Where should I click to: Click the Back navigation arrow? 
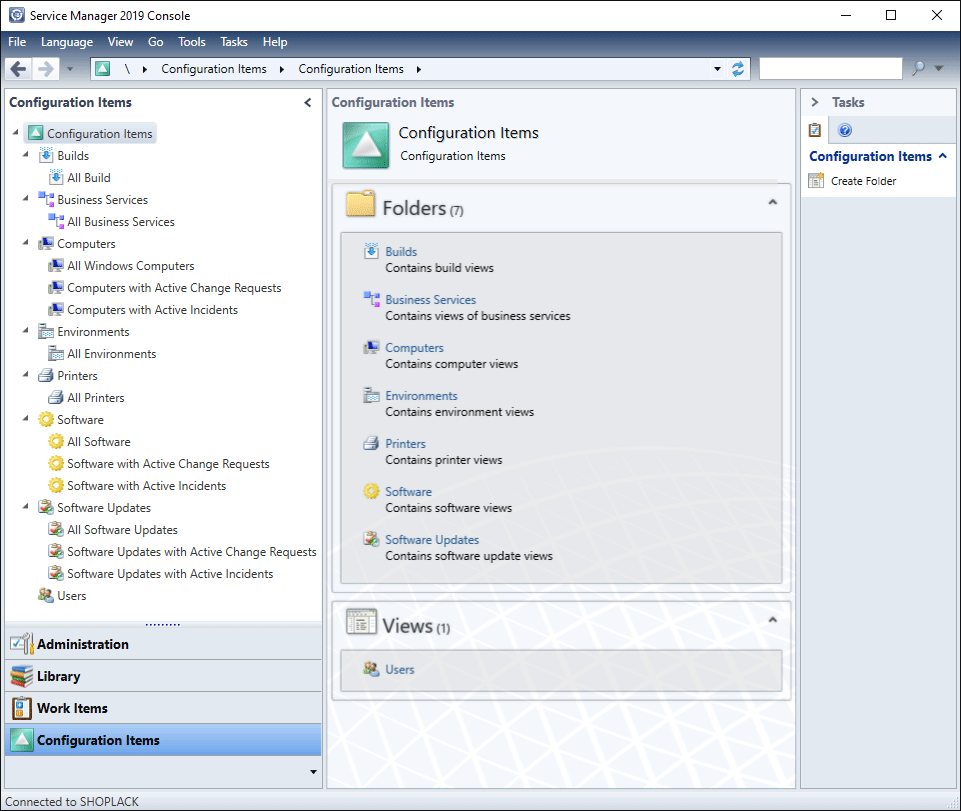click(x=18, y=69)
